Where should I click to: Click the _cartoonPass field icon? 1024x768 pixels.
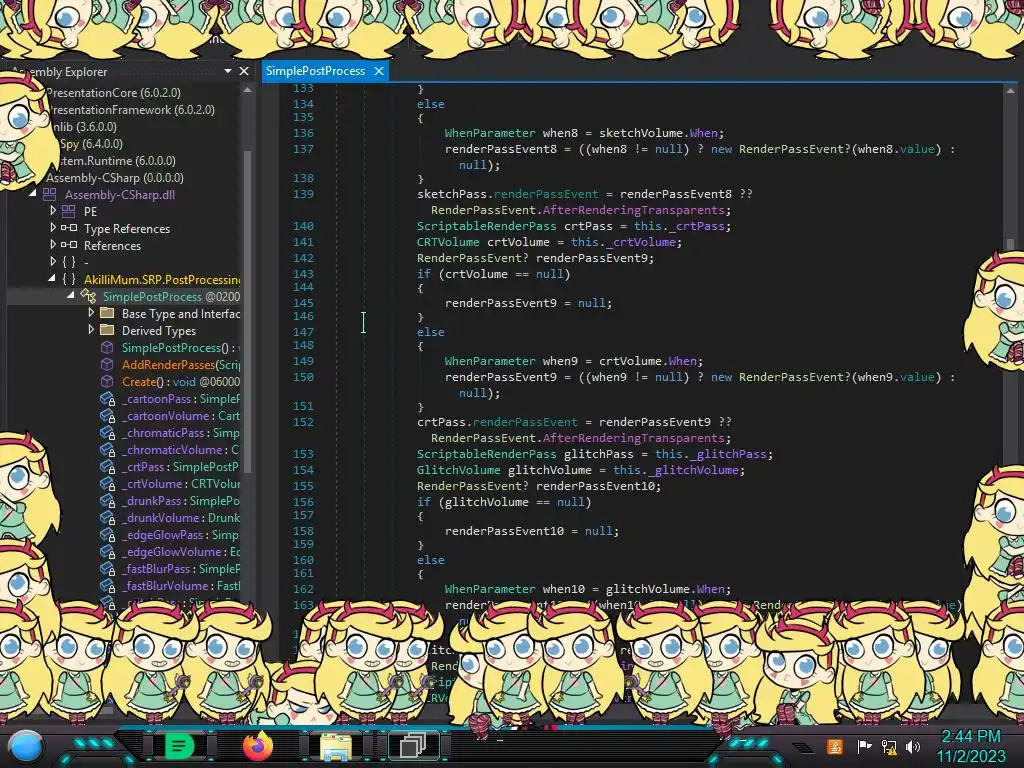click(x=108, y=398)
